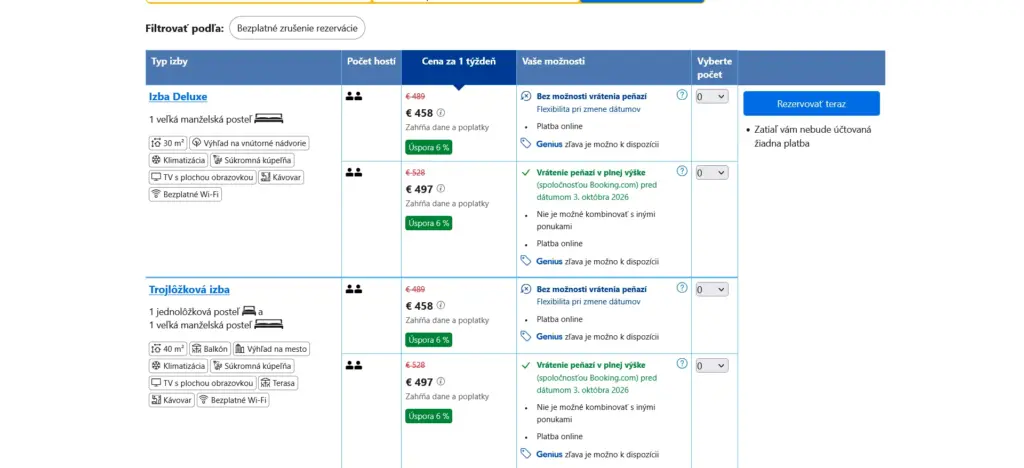The image size is (1024, 468).
Task: Click Úspora 6 % badge for Izba Deluxe € 497
Action: [428, 223]
